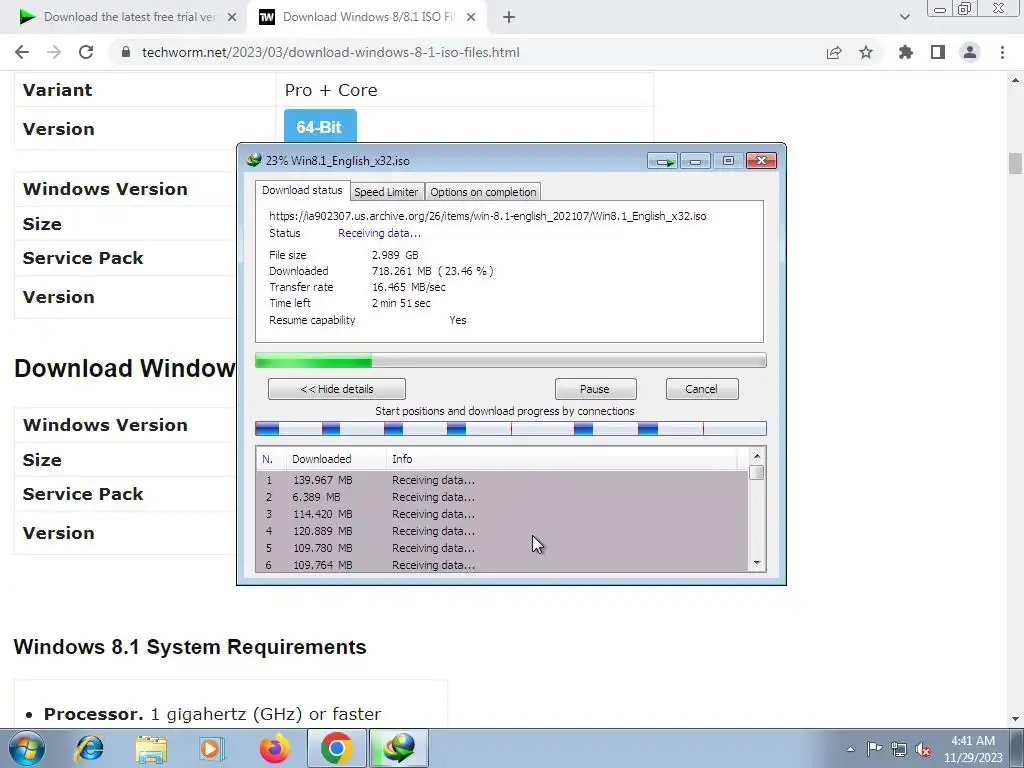The height and width of the screenshot is (768, 1024).
Task: Close the 'Download Windows 8/8.1 ISO' tab
Action: click(x=471, y=17)
